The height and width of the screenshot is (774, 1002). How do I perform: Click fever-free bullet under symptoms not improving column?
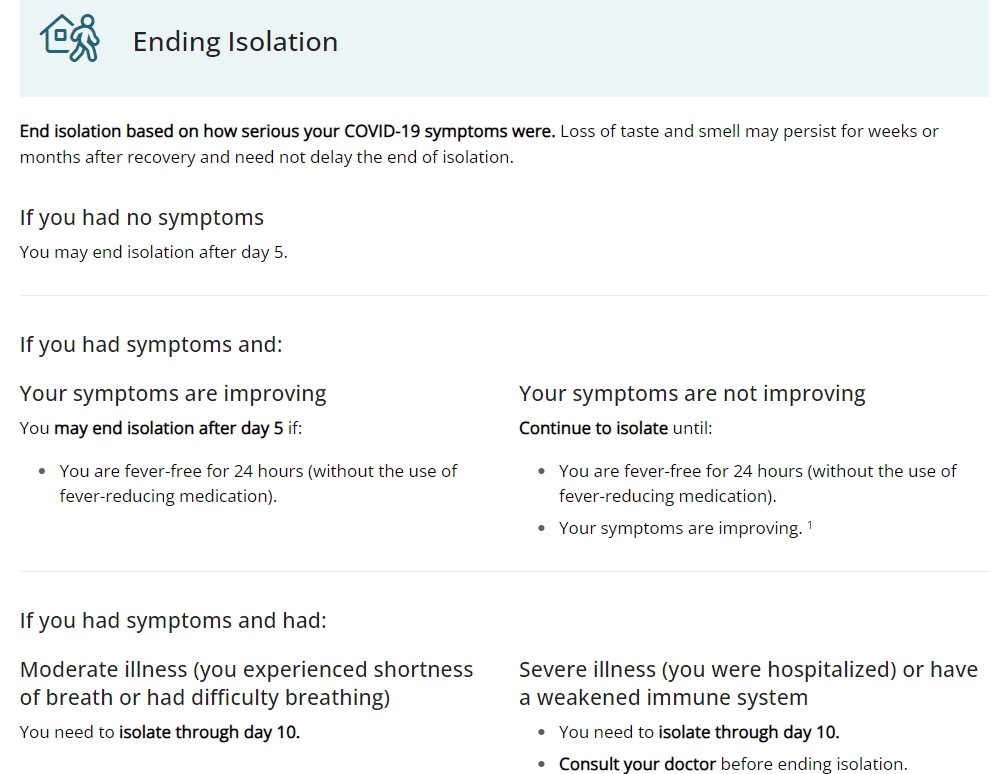pos(757,482)
